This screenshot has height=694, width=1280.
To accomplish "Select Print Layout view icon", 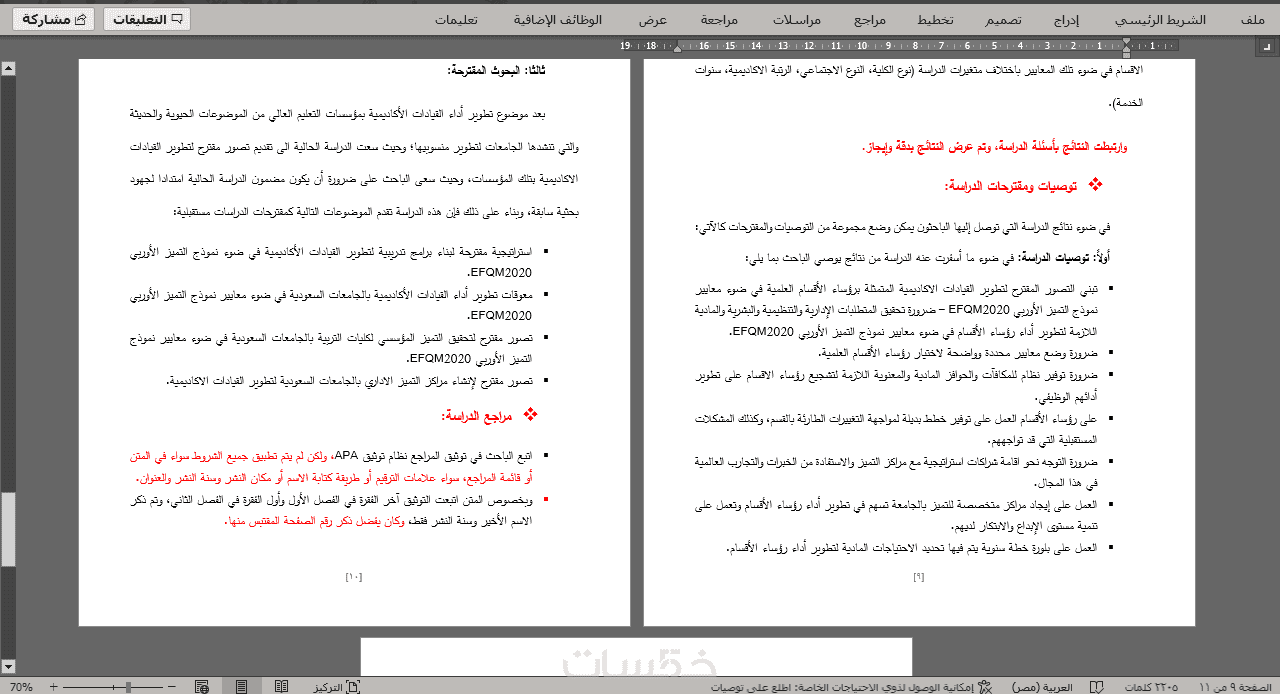I will pyautogui.click(x=241, y=687).
